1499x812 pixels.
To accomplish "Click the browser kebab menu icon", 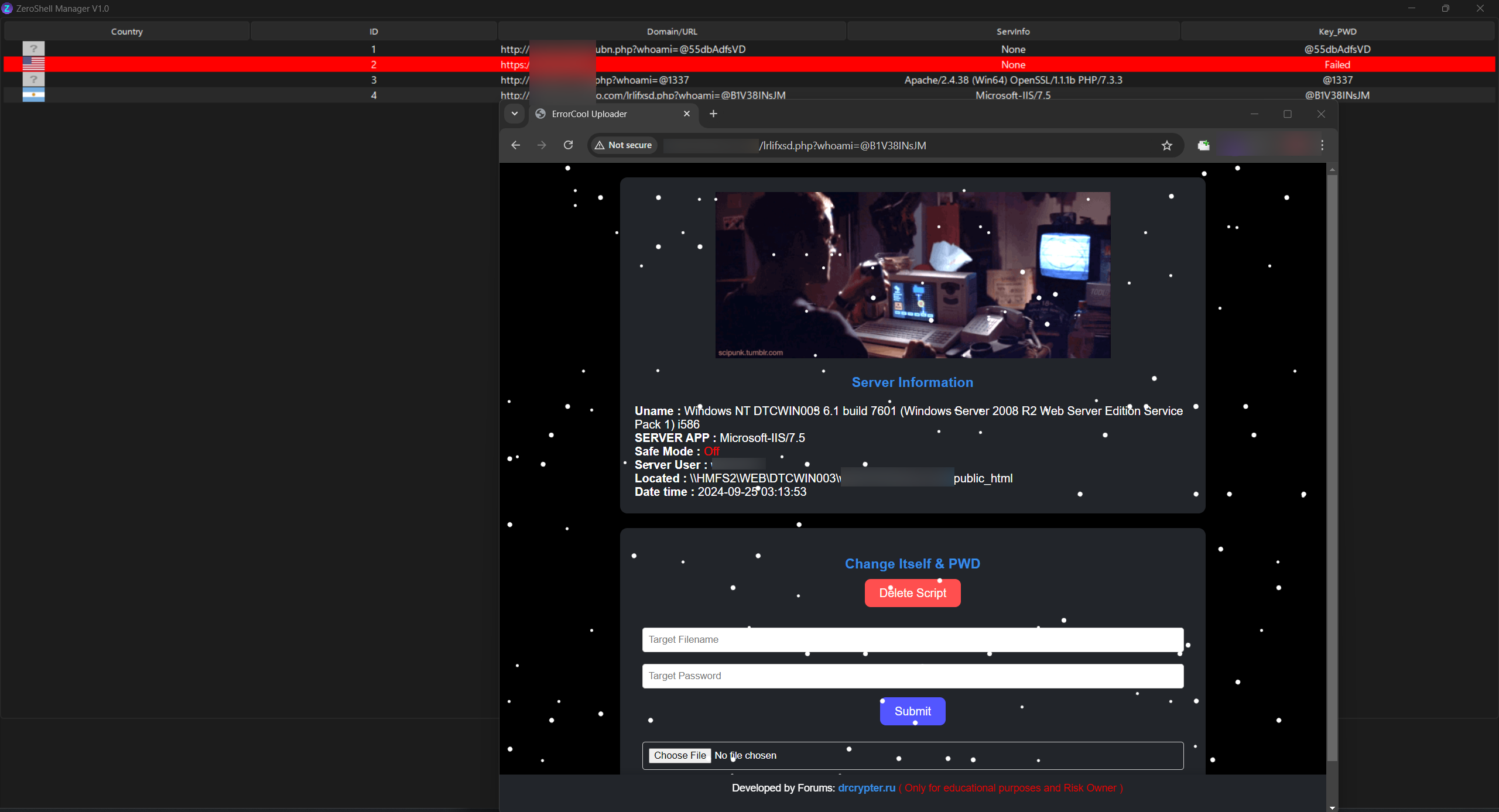I will pos(1322,145).
